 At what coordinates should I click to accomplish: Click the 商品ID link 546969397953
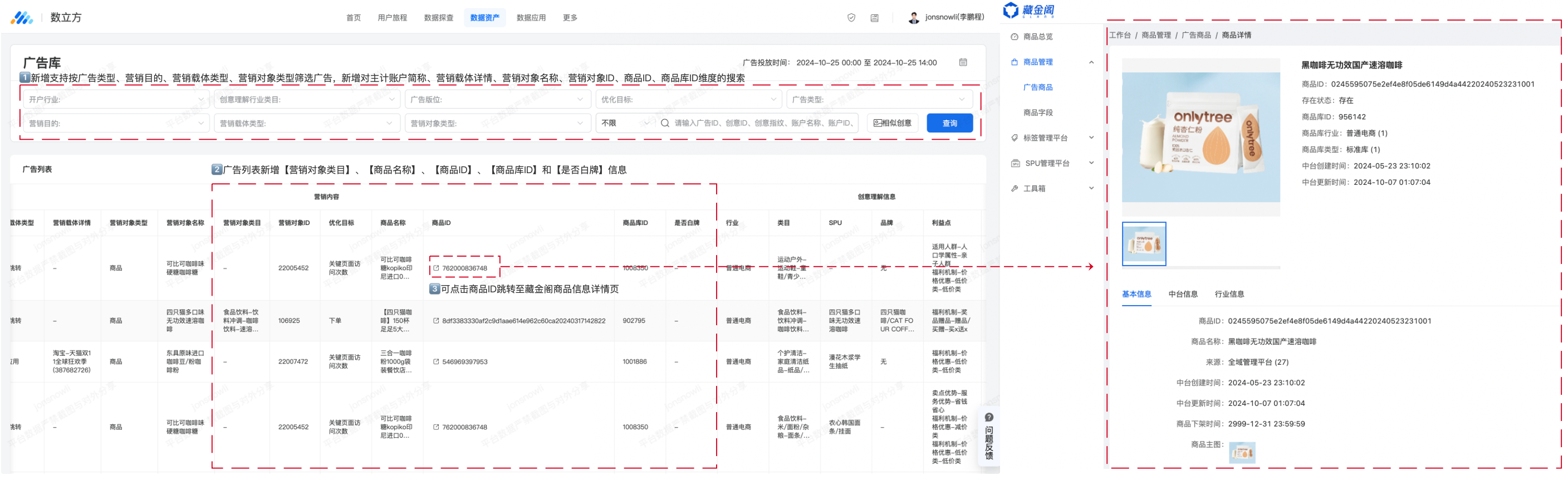point(464,361)
